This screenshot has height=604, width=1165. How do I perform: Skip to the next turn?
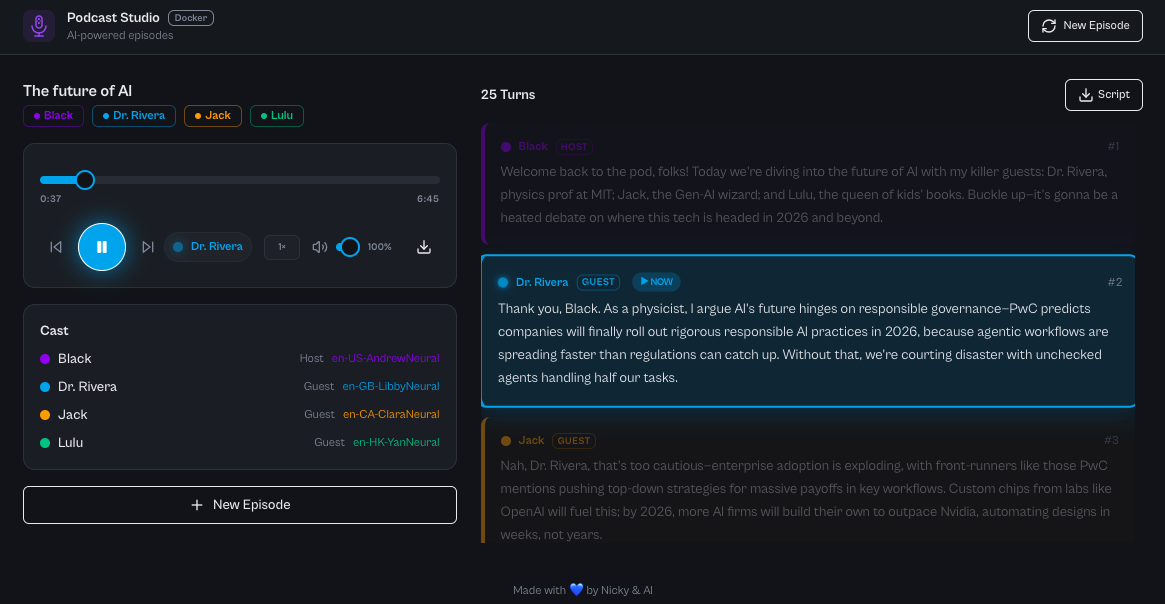(148, 247)
